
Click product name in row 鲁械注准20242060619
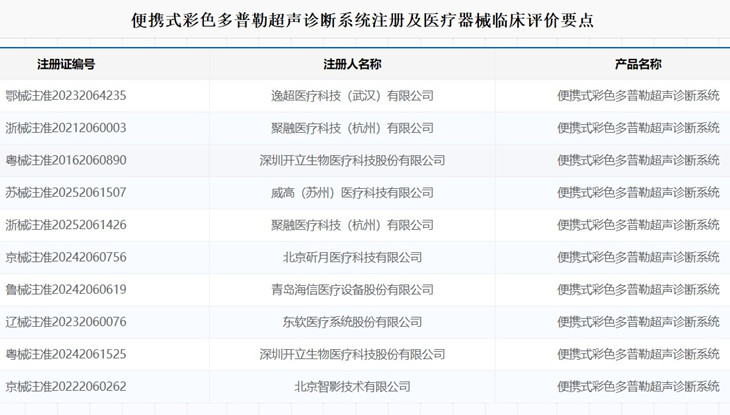(638, 290)
